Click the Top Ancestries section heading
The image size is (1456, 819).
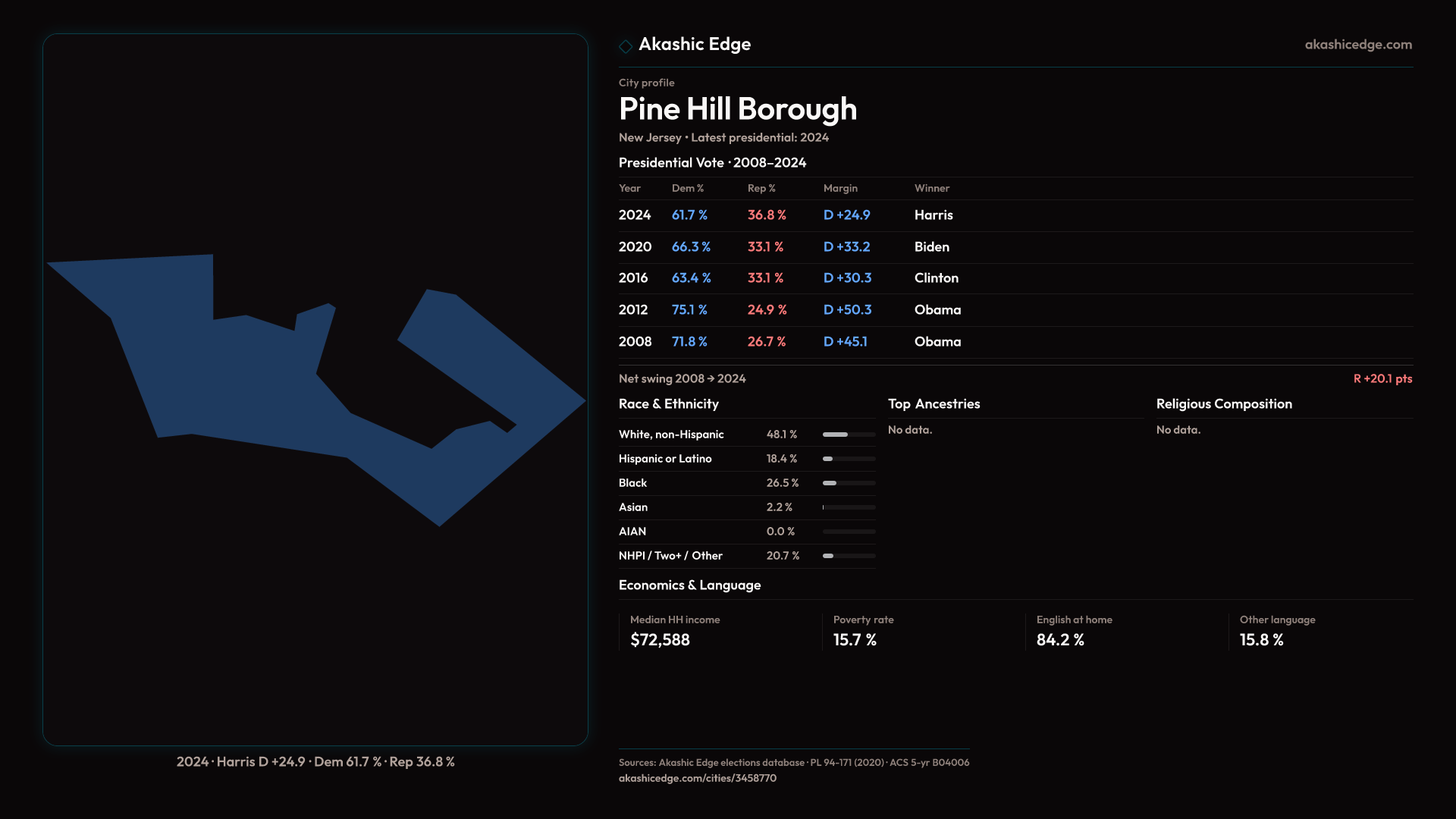tap(934, 404)
